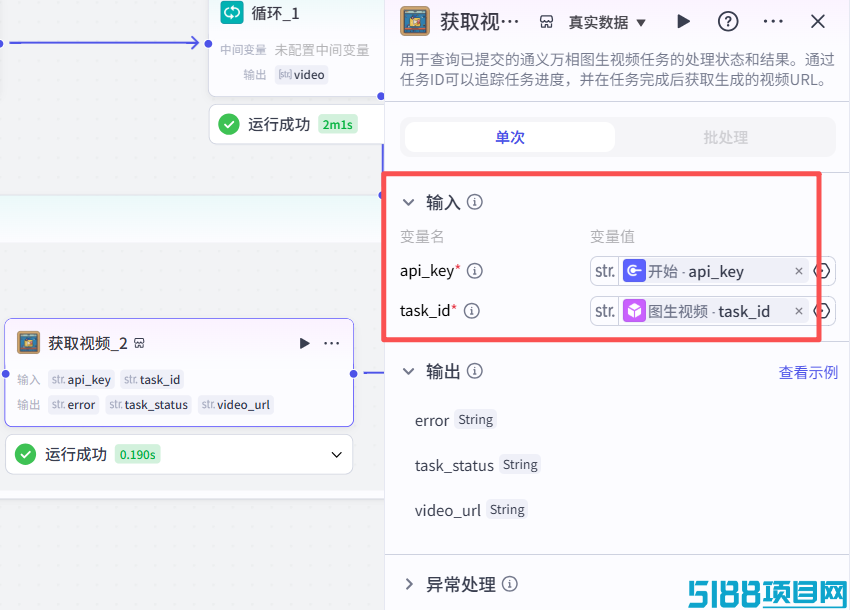Show info tooltip beside 输出 heading

coord(475,371)
